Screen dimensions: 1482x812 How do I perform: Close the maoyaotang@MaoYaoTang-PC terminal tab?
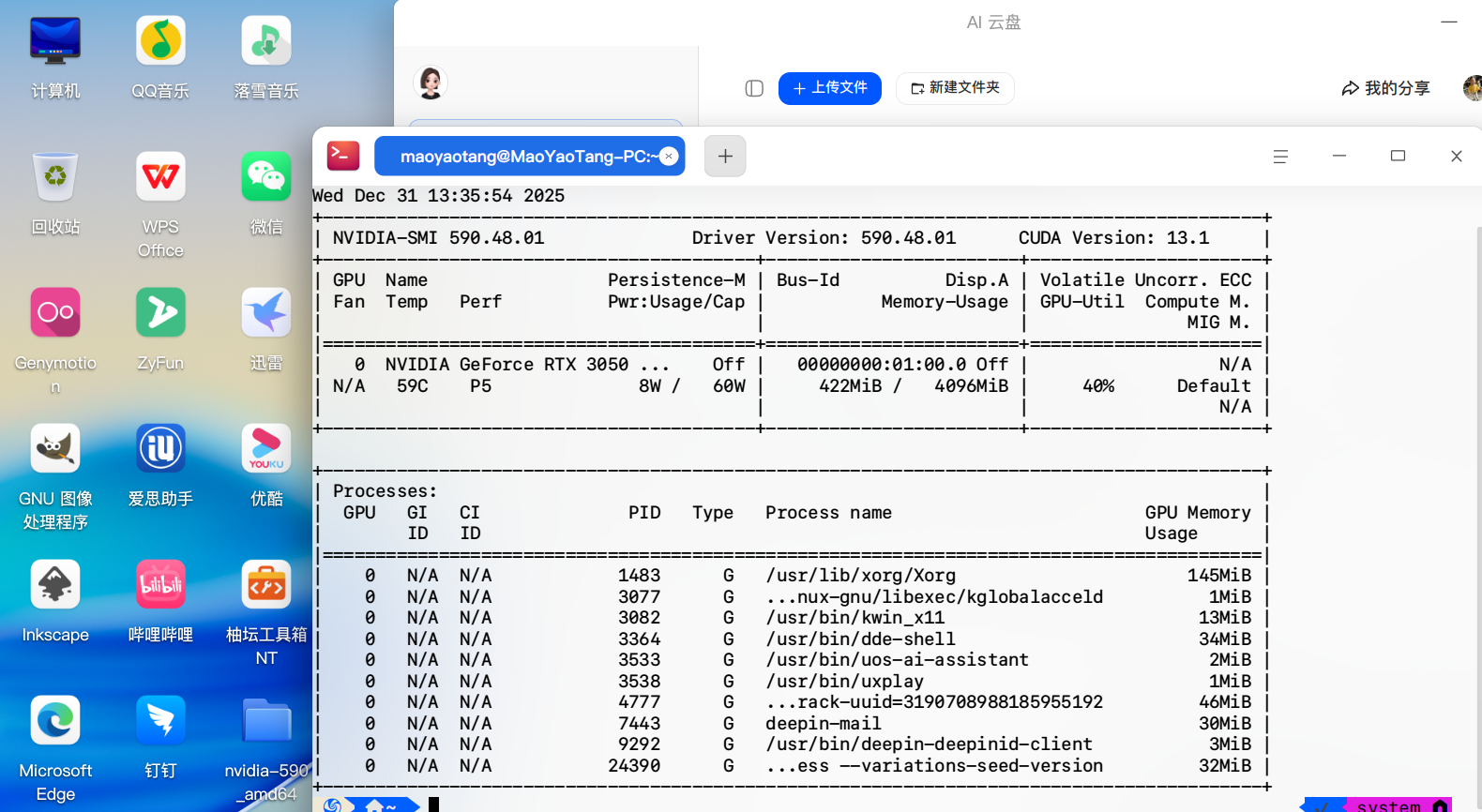pos(669,156)
